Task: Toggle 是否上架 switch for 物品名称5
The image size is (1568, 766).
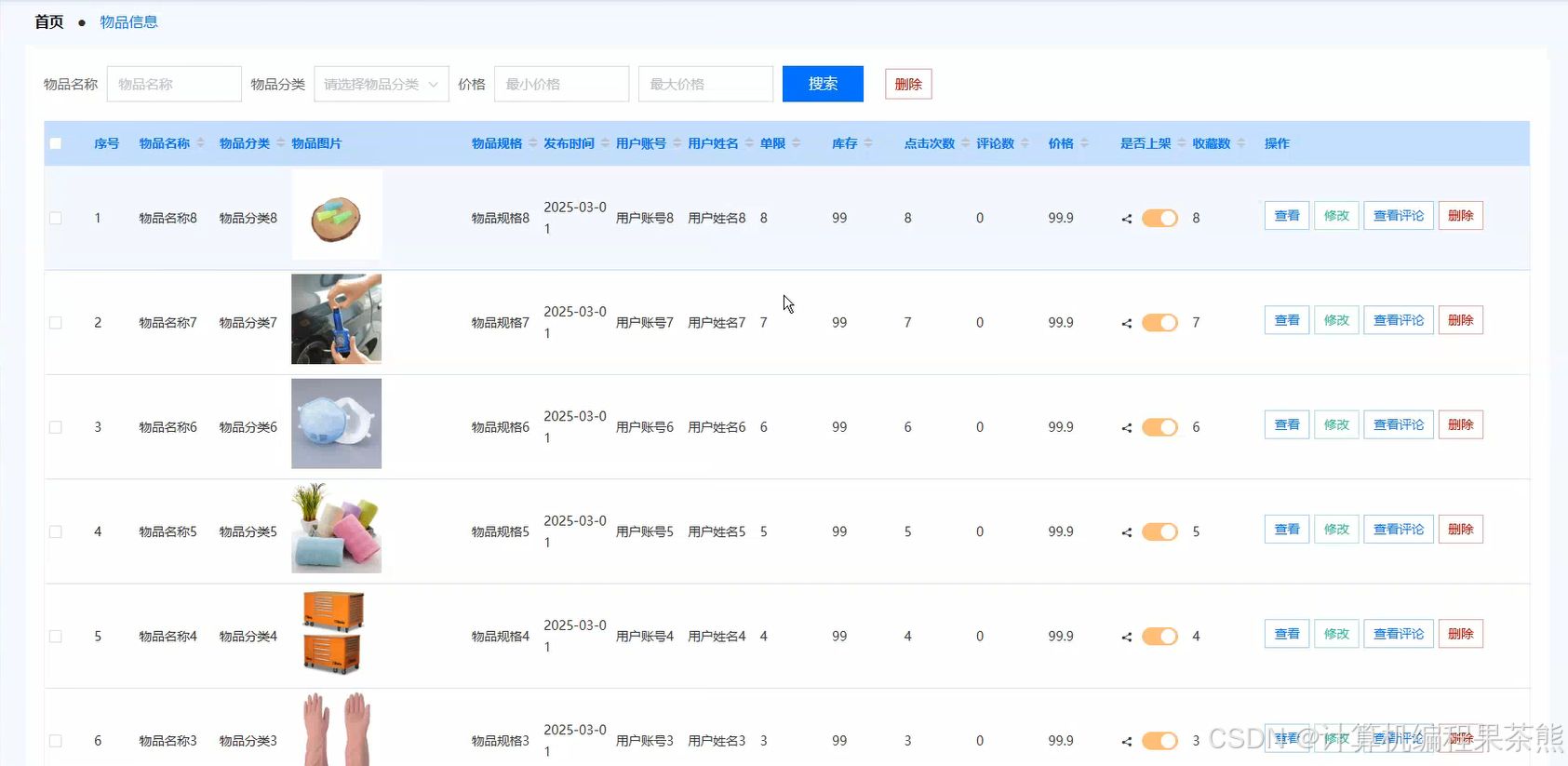Action: click(x=1159, y=531)
